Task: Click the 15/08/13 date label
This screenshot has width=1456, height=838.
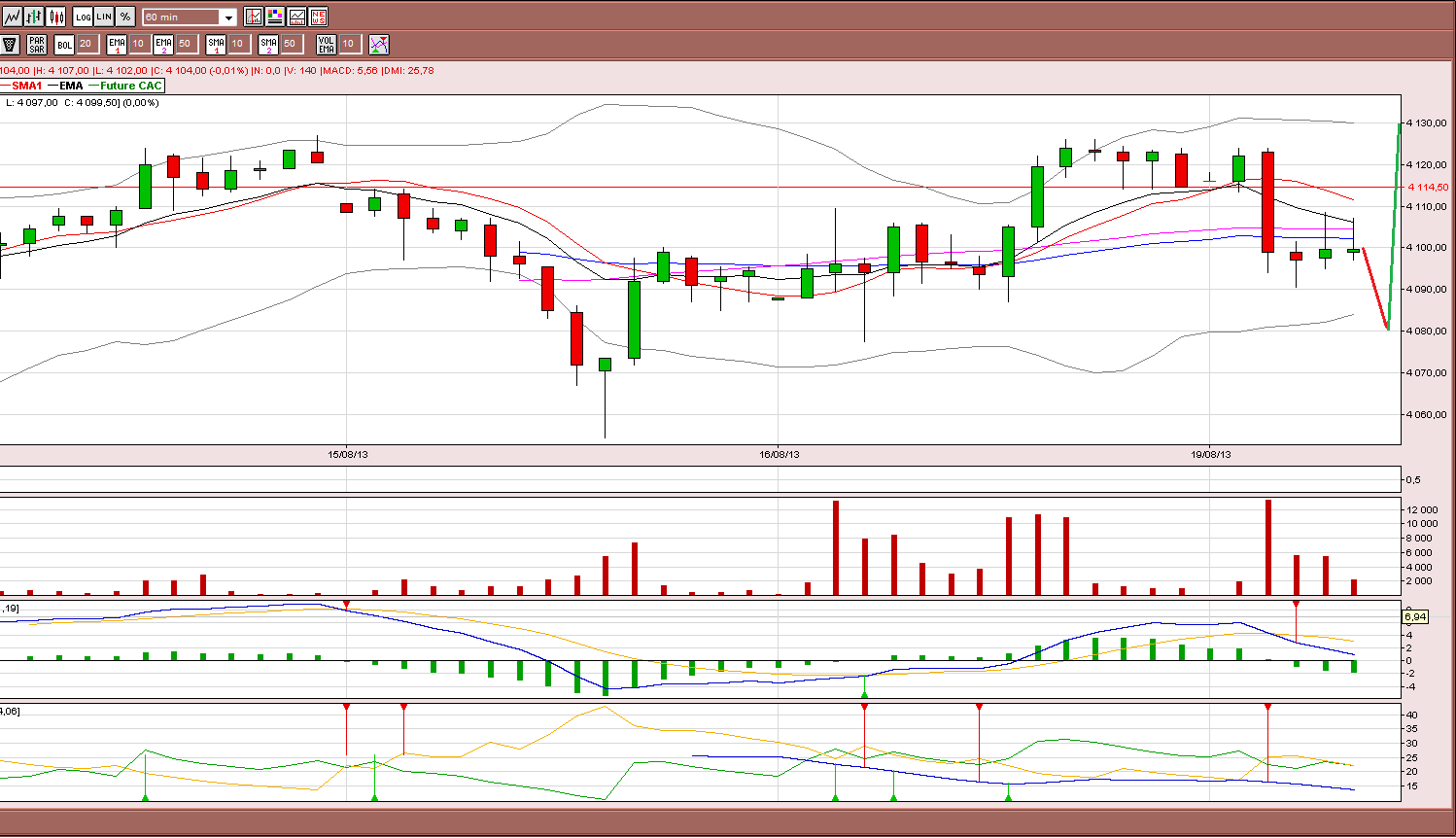Action: (x=348, y=454)
